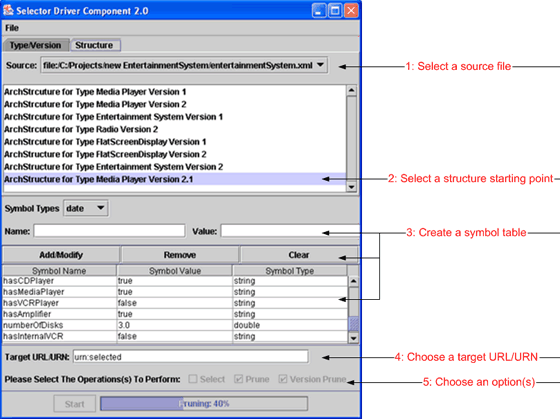Click the symbol table scroll up arrow
The height and width of the screenshot is (419, 560).
[x=353, y=281]
